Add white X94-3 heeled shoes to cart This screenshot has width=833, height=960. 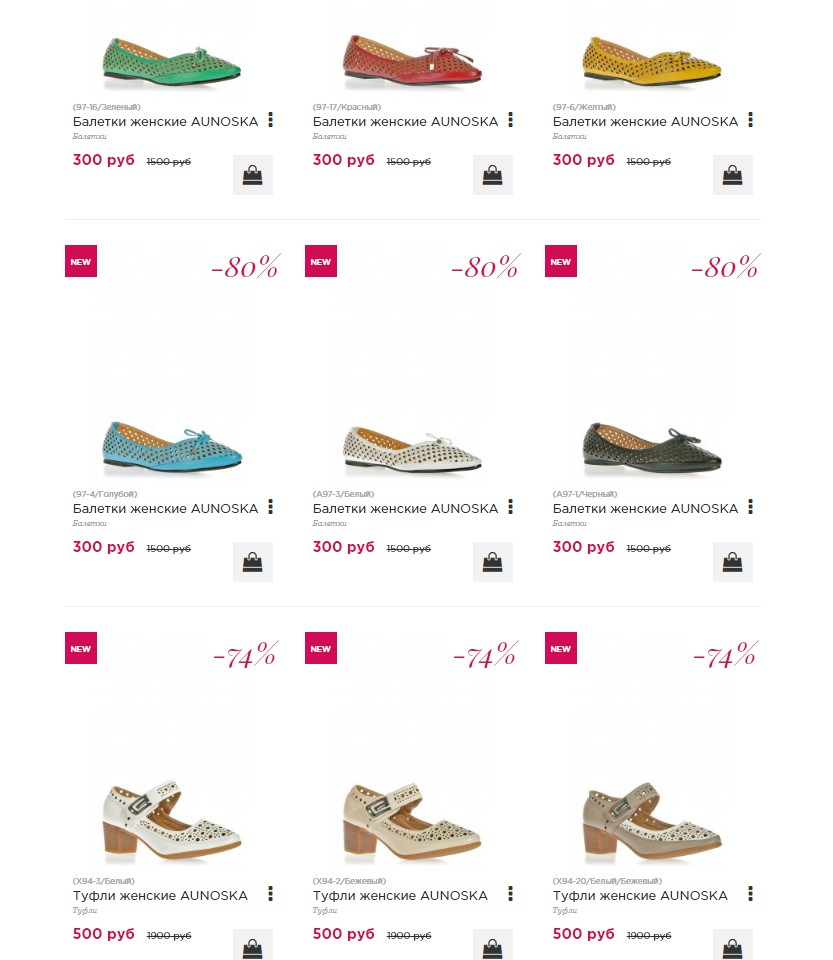coord(253,945)
